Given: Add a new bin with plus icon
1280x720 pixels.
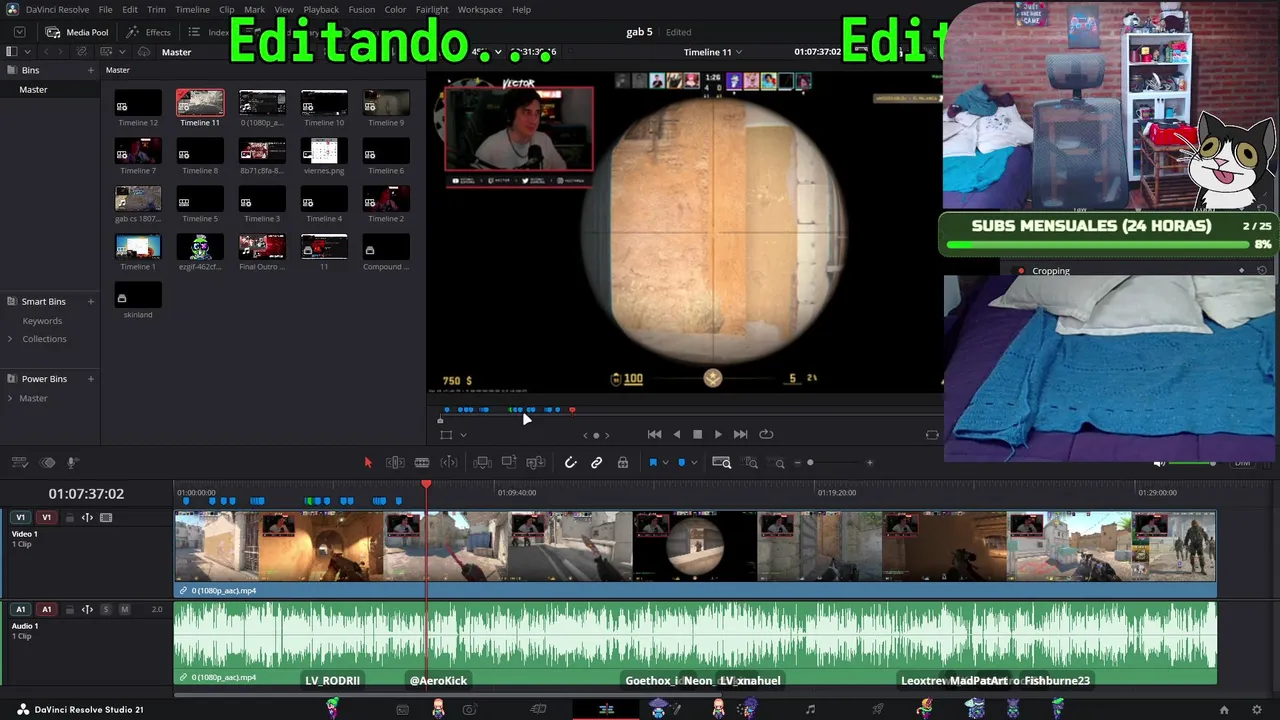Looking at the screenshot, I should point(91,70).
